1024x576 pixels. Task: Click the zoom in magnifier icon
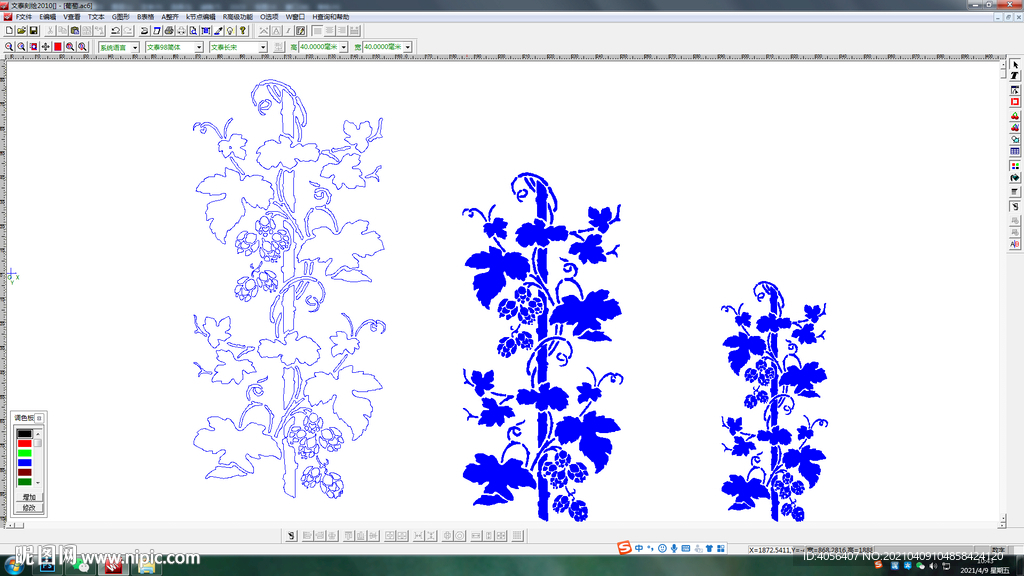tap(9, 47)
